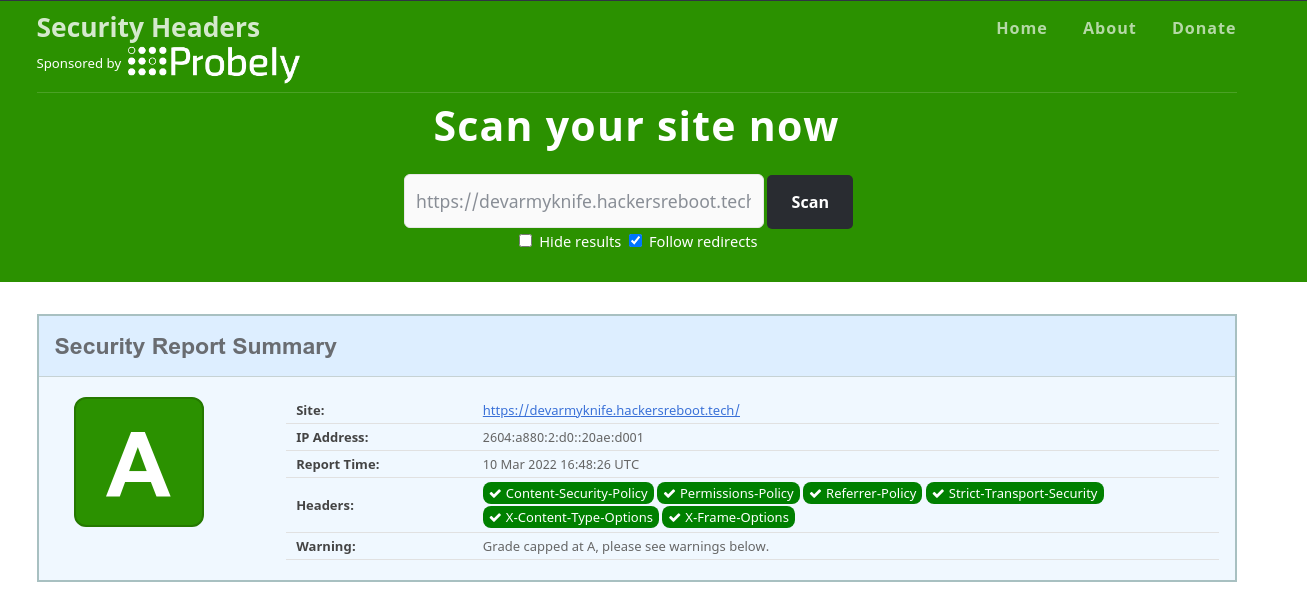
Task: Open the Home menu item
Action: coord(1021,28)
